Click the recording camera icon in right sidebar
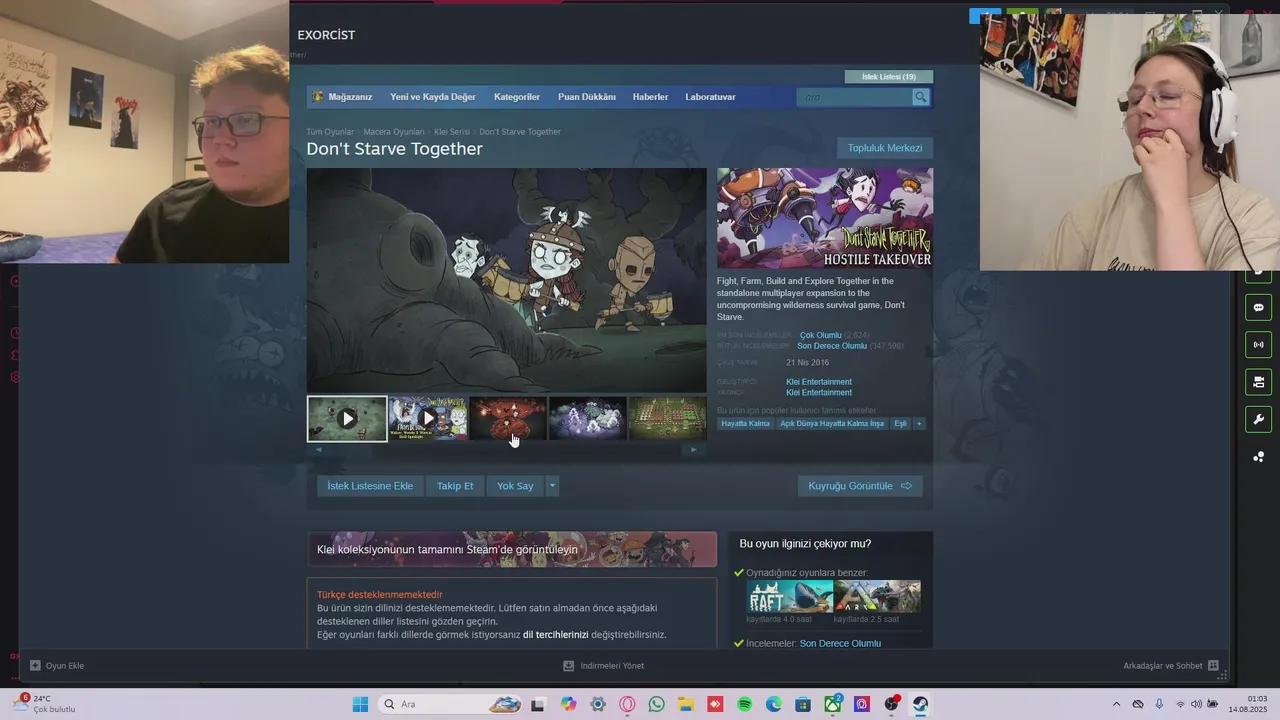Image resolution: width=1280 pixels, height=720 pixels. (x=1258, y=382)
